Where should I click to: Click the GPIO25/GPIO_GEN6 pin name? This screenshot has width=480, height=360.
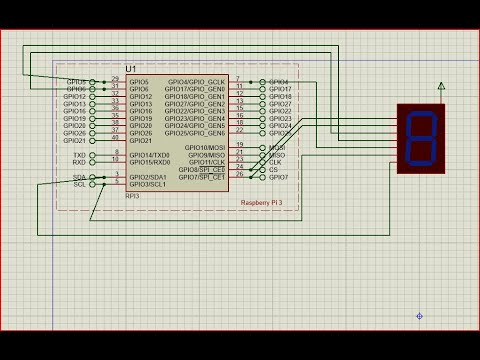point(195,133)
